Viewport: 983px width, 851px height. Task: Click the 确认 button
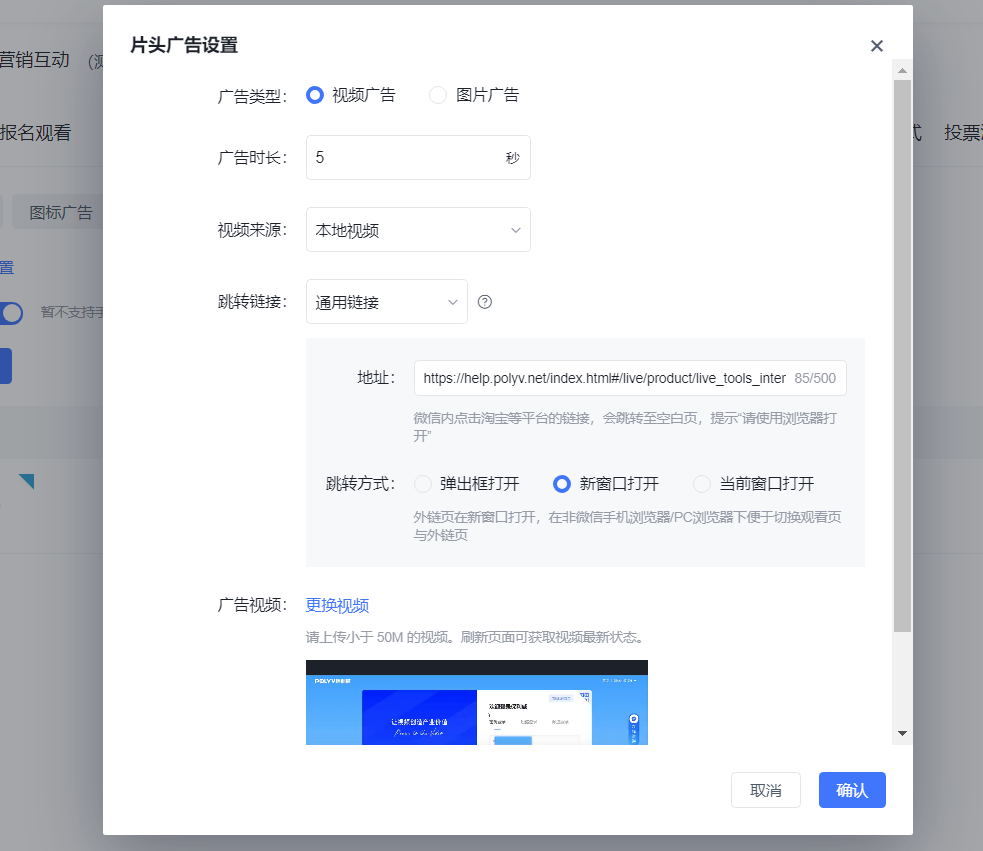pyautogui.click(x=852, y=790)
